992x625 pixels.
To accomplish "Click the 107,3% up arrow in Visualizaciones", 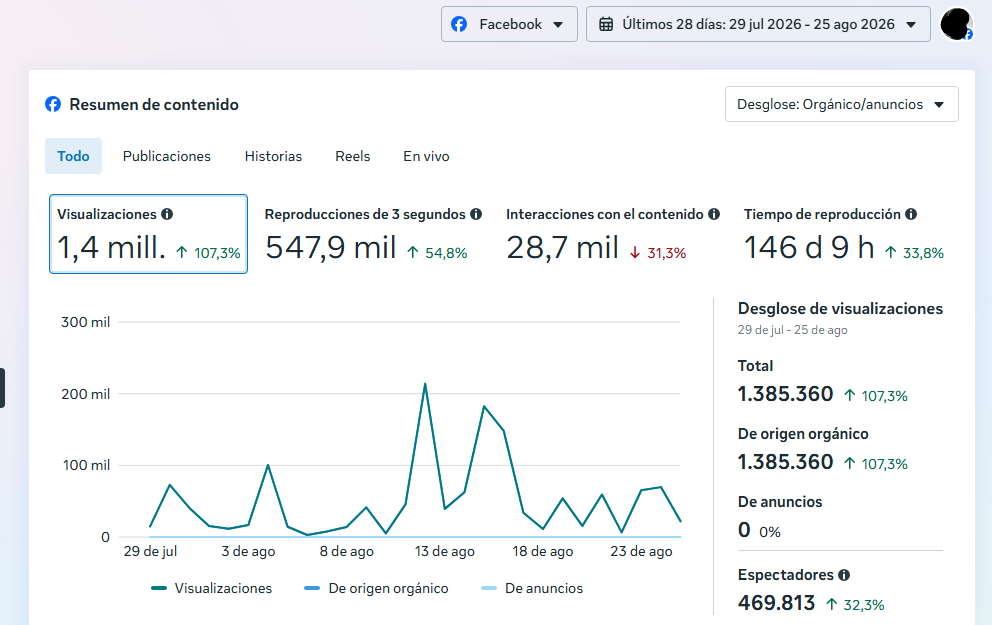I will tap(182, 252).
